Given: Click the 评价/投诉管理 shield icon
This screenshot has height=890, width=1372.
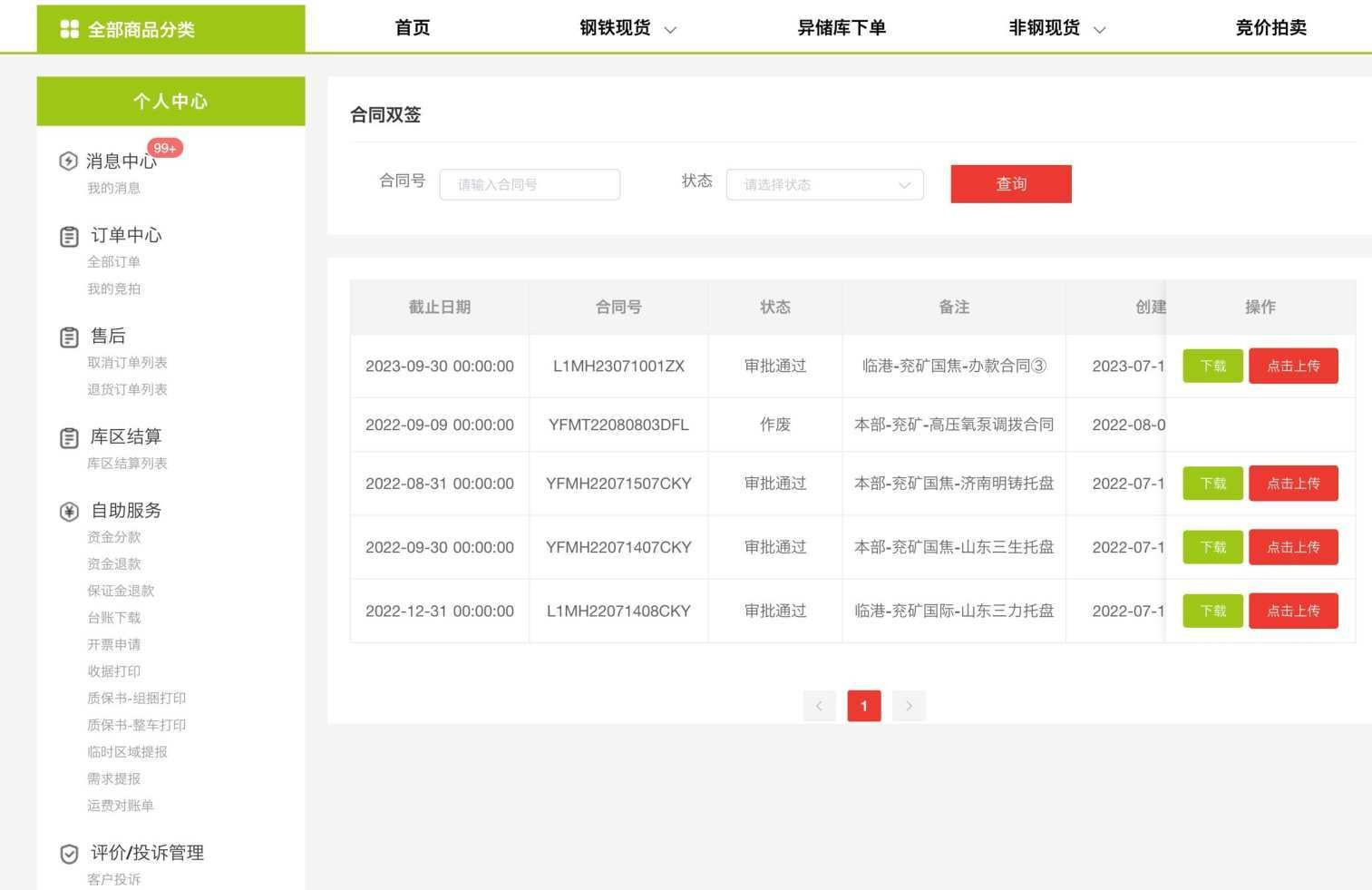Looking at the screenshot, I should [x=69, y=854].
